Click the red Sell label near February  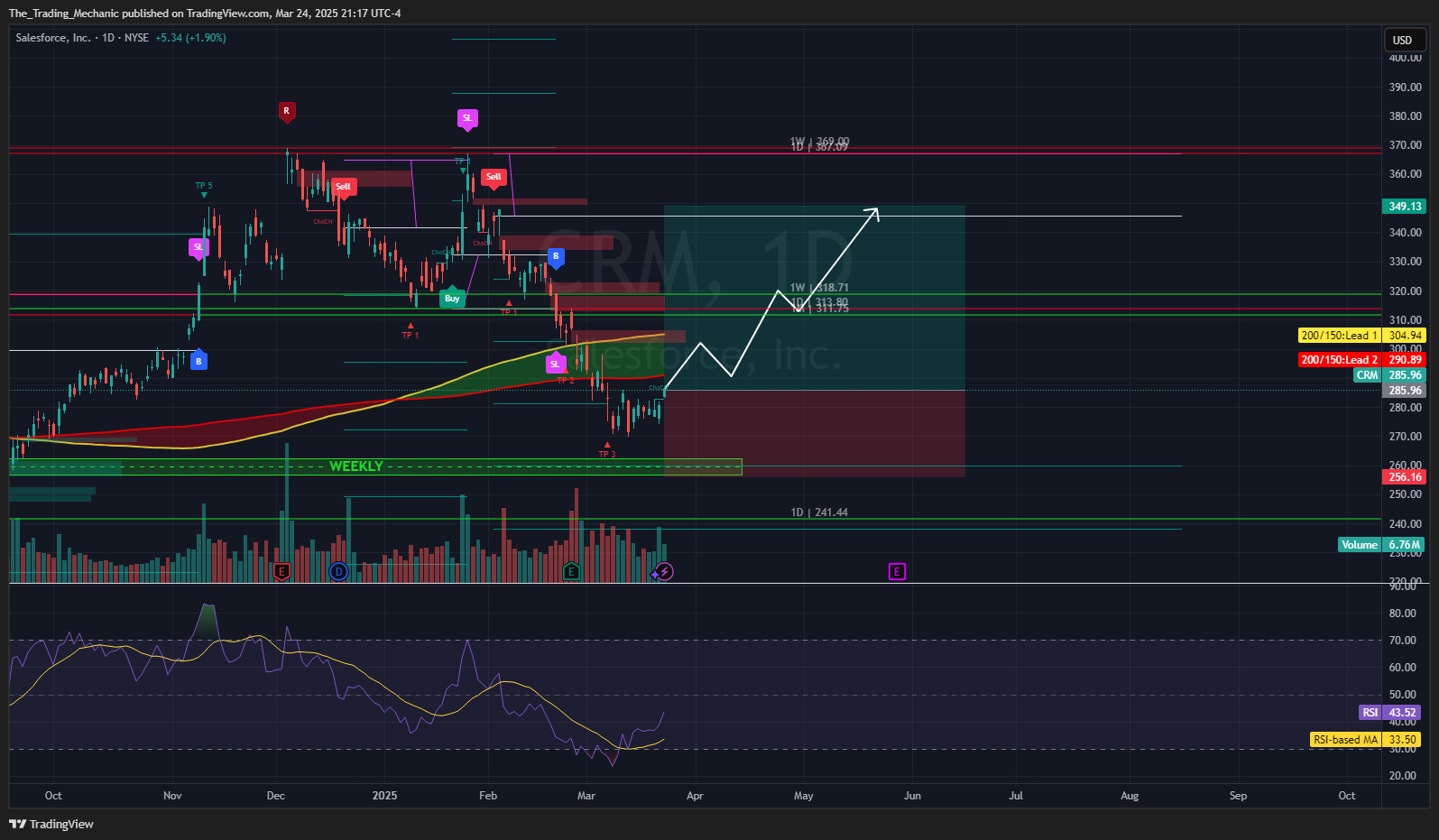(494, 178)
